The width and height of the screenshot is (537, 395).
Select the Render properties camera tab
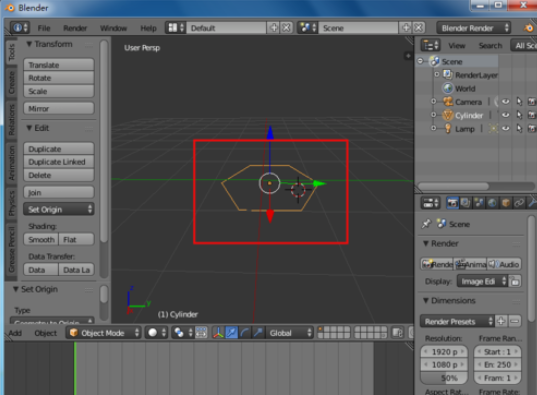tap(452, 203)
